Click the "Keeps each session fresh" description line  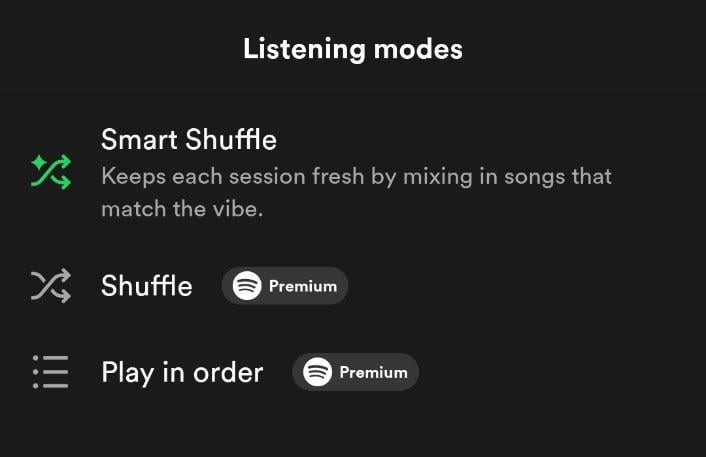point(356,177)
